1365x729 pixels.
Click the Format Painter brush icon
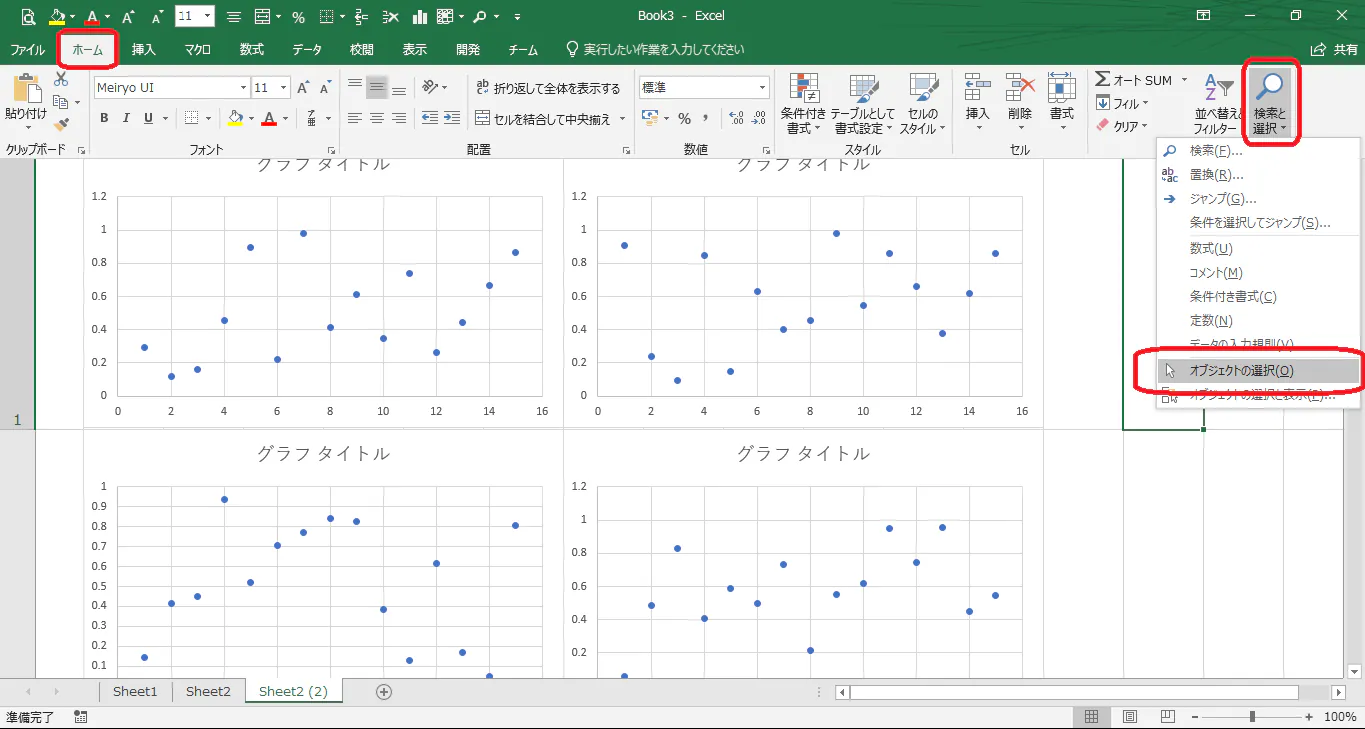coord(61,125)
